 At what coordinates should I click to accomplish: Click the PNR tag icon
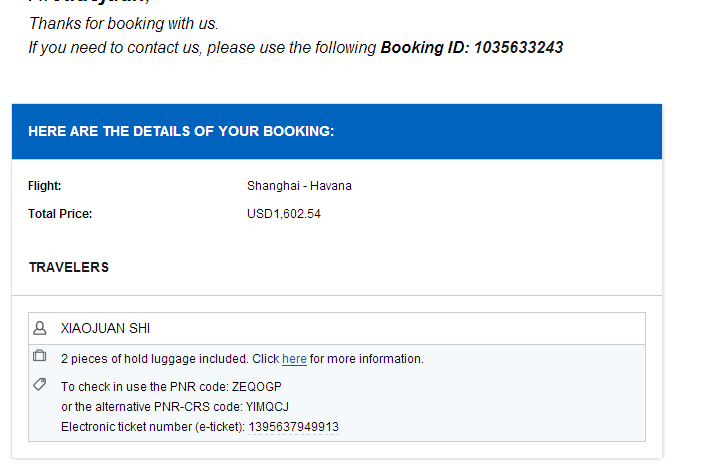point(40,385)
